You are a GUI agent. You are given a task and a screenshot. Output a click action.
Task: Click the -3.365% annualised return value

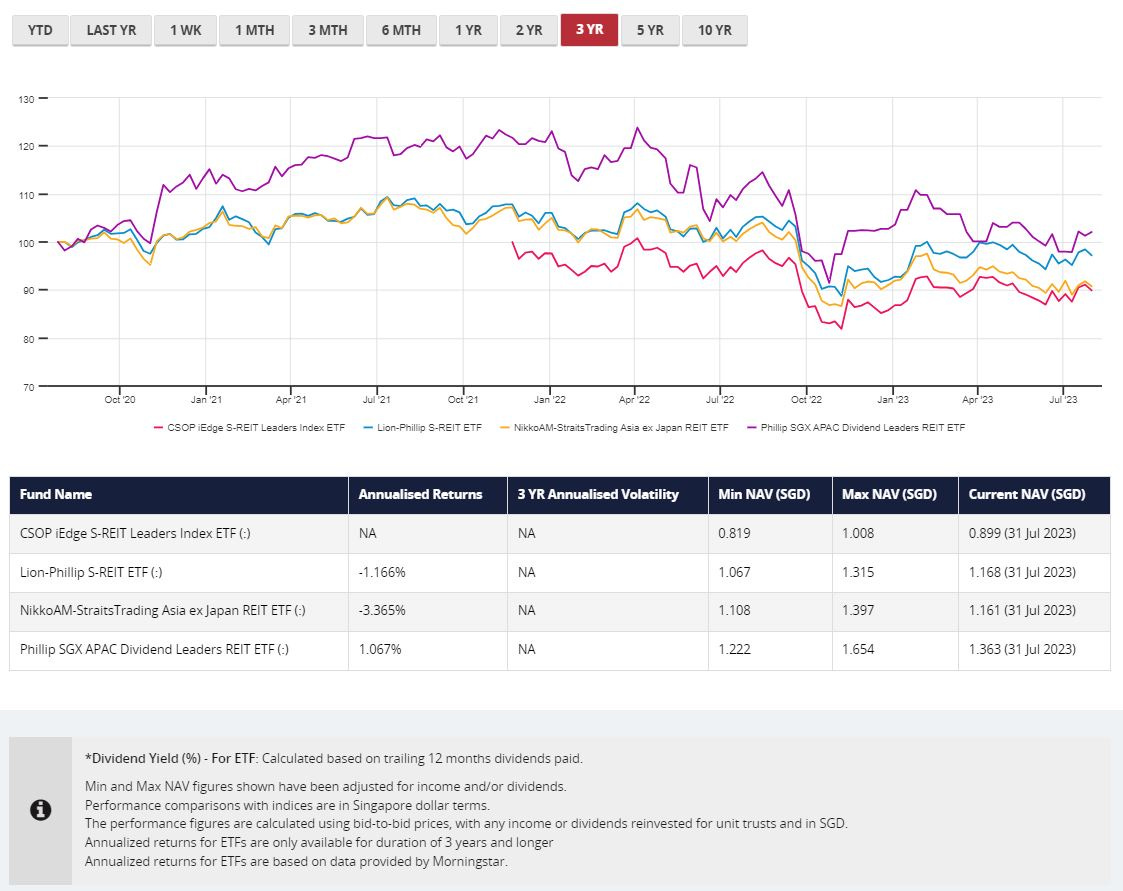point(382,610)
